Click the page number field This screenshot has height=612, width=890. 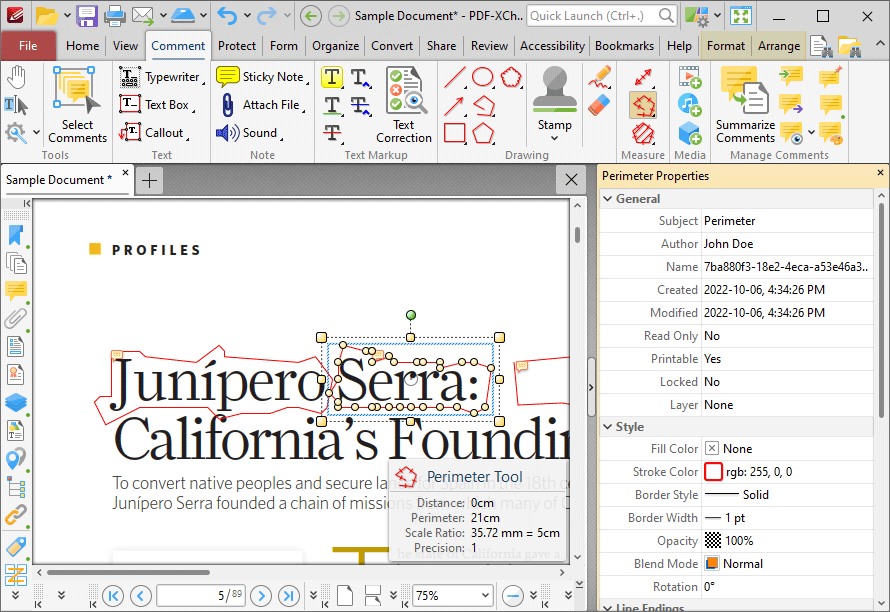pyautogui.click(x=201, y=596)
